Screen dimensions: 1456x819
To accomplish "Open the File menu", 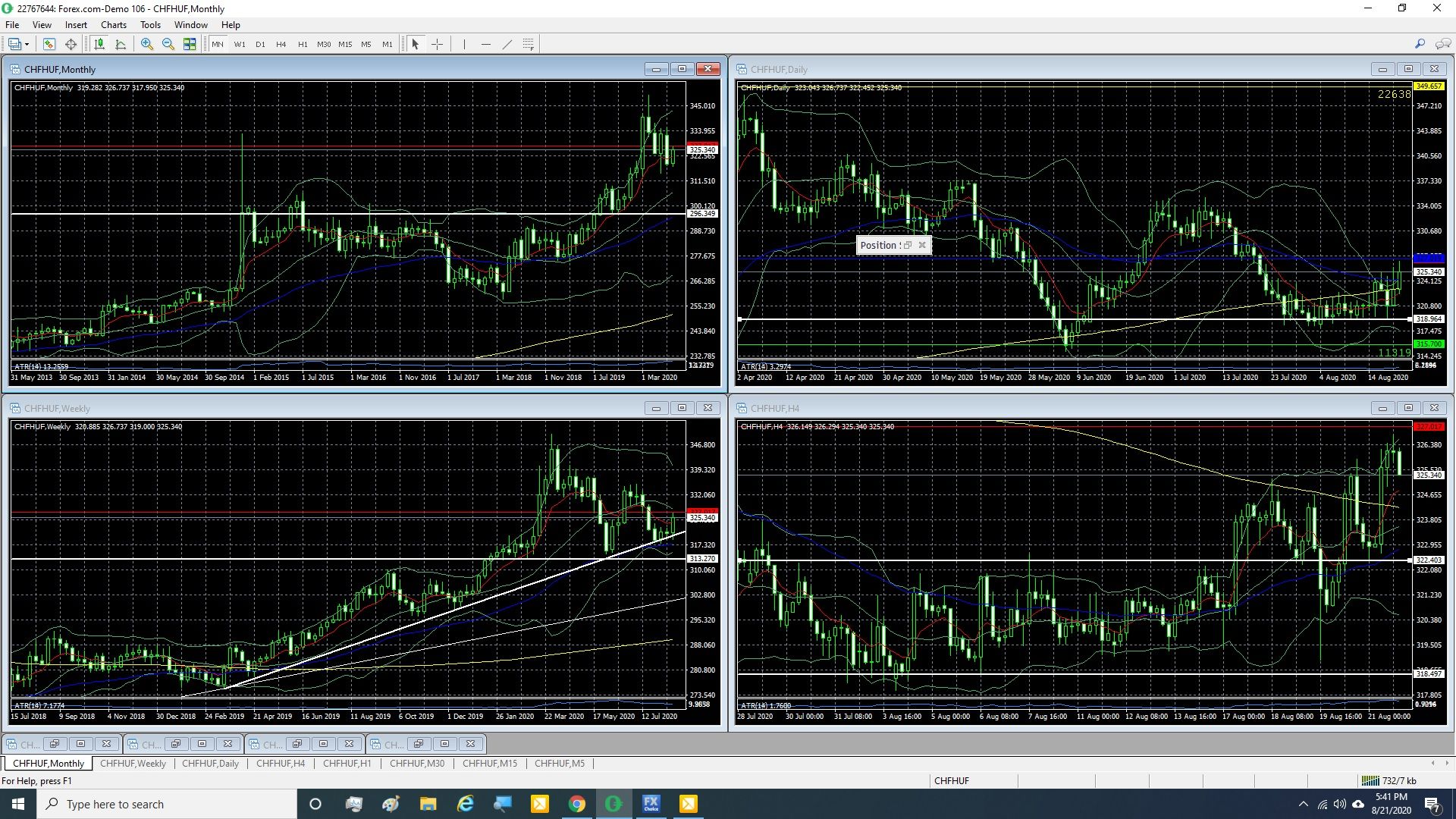I will pyautogui.click(x=12, y=25).
